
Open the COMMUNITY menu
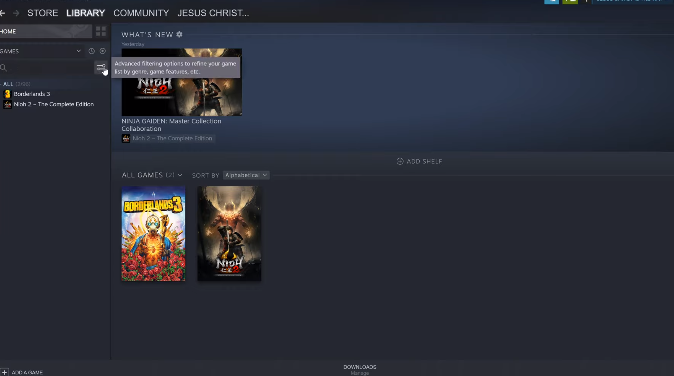tap(141, 13)
